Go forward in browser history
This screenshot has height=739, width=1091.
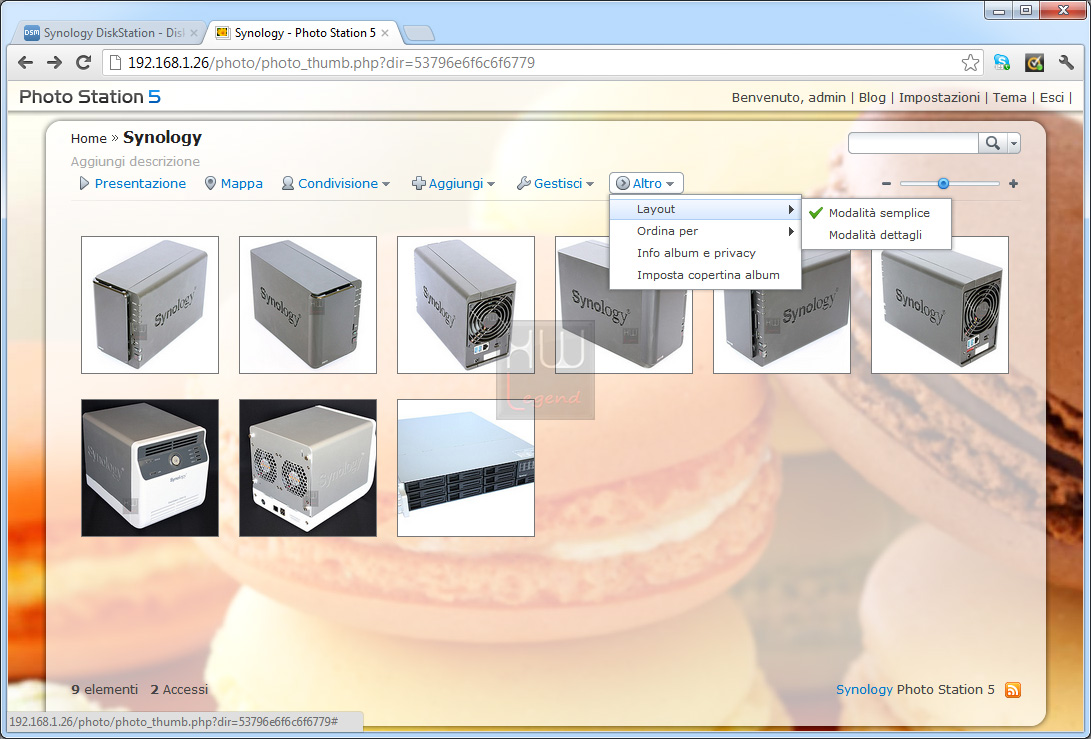point(54,63)
